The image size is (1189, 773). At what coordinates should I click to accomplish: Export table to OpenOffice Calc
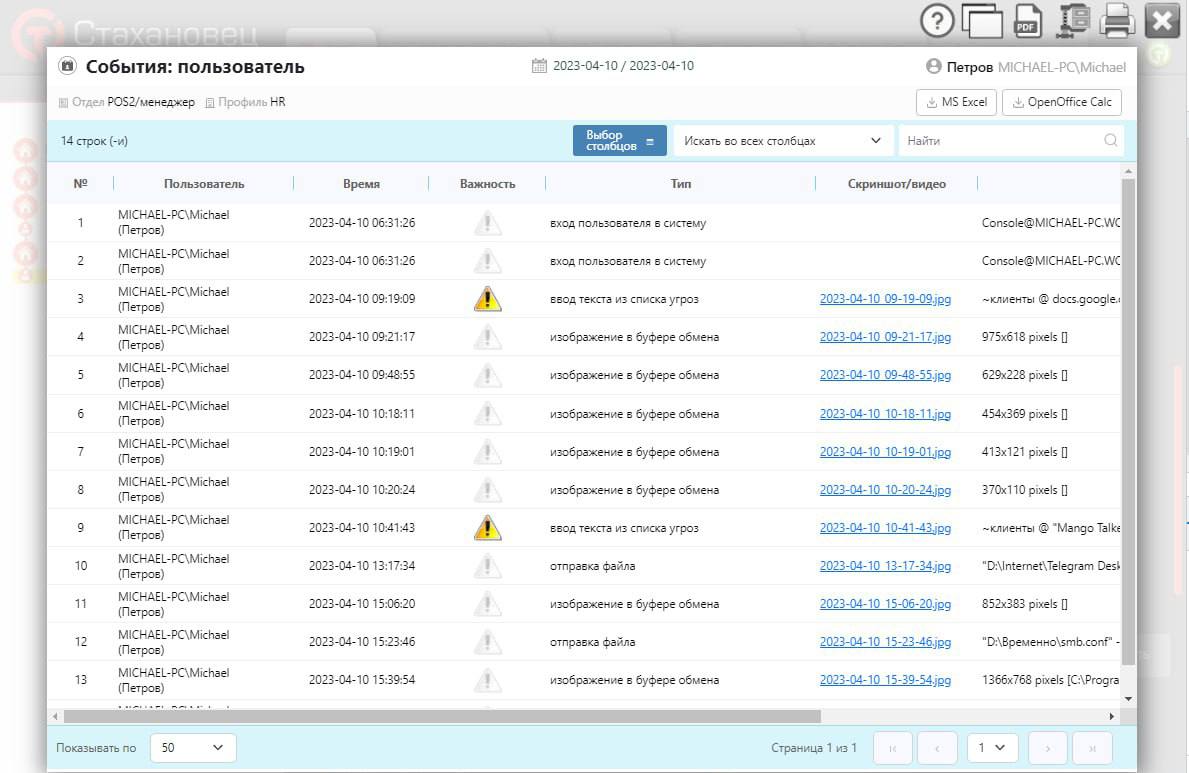(x=1061, y=102)
